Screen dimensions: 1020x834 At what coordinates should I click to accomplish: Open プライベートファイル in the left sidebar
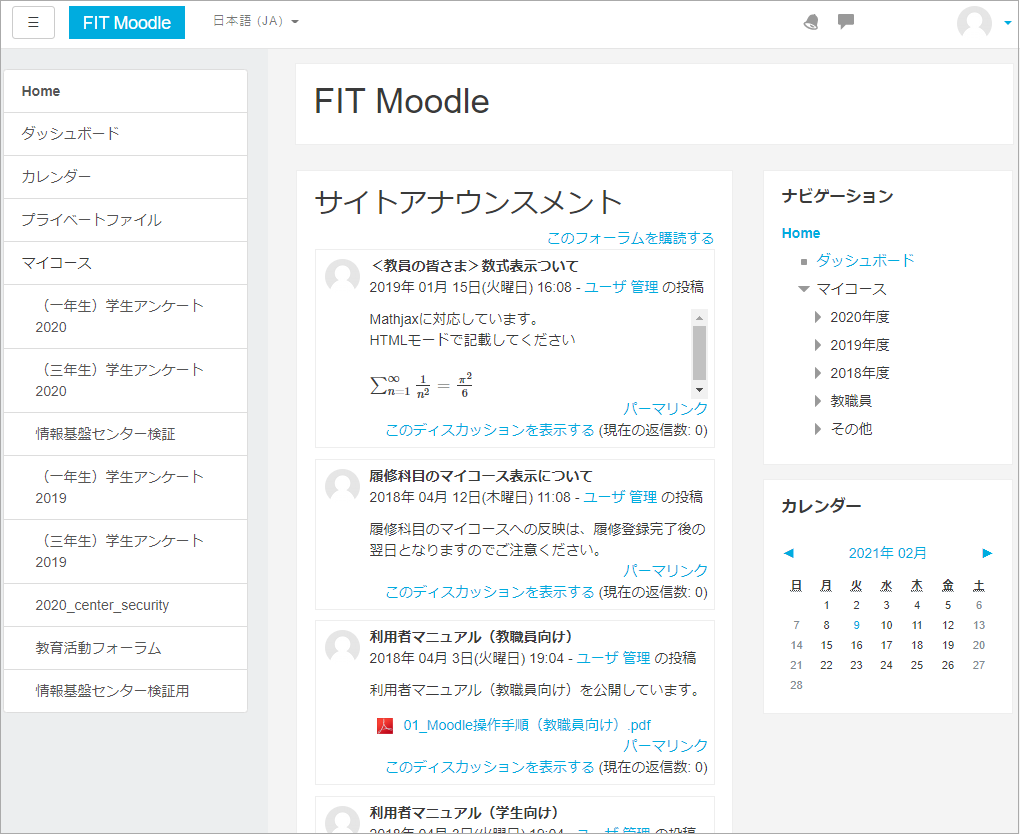[126, 220]
